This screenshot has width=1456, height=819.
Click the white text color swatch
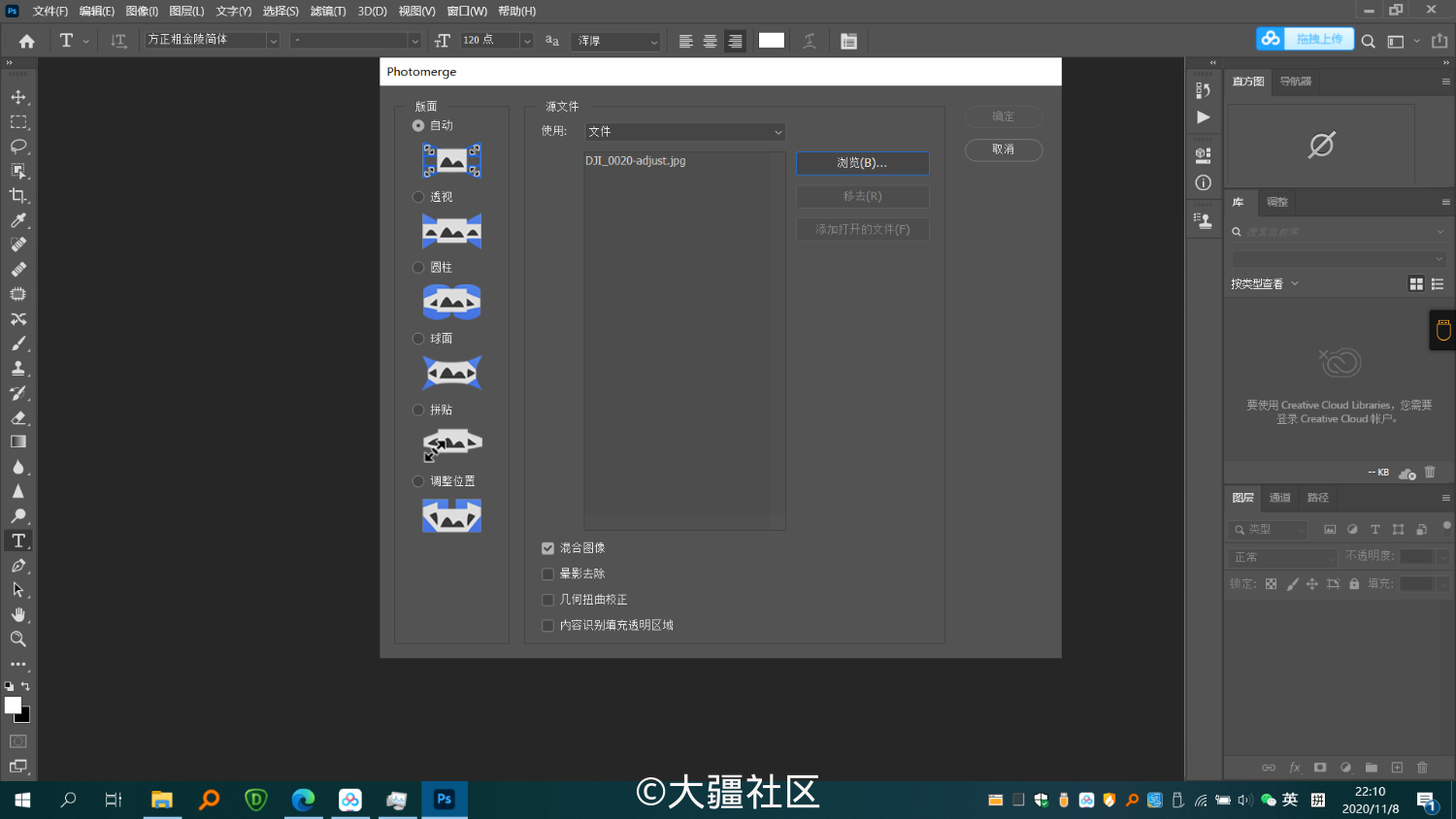click(771, 40)
